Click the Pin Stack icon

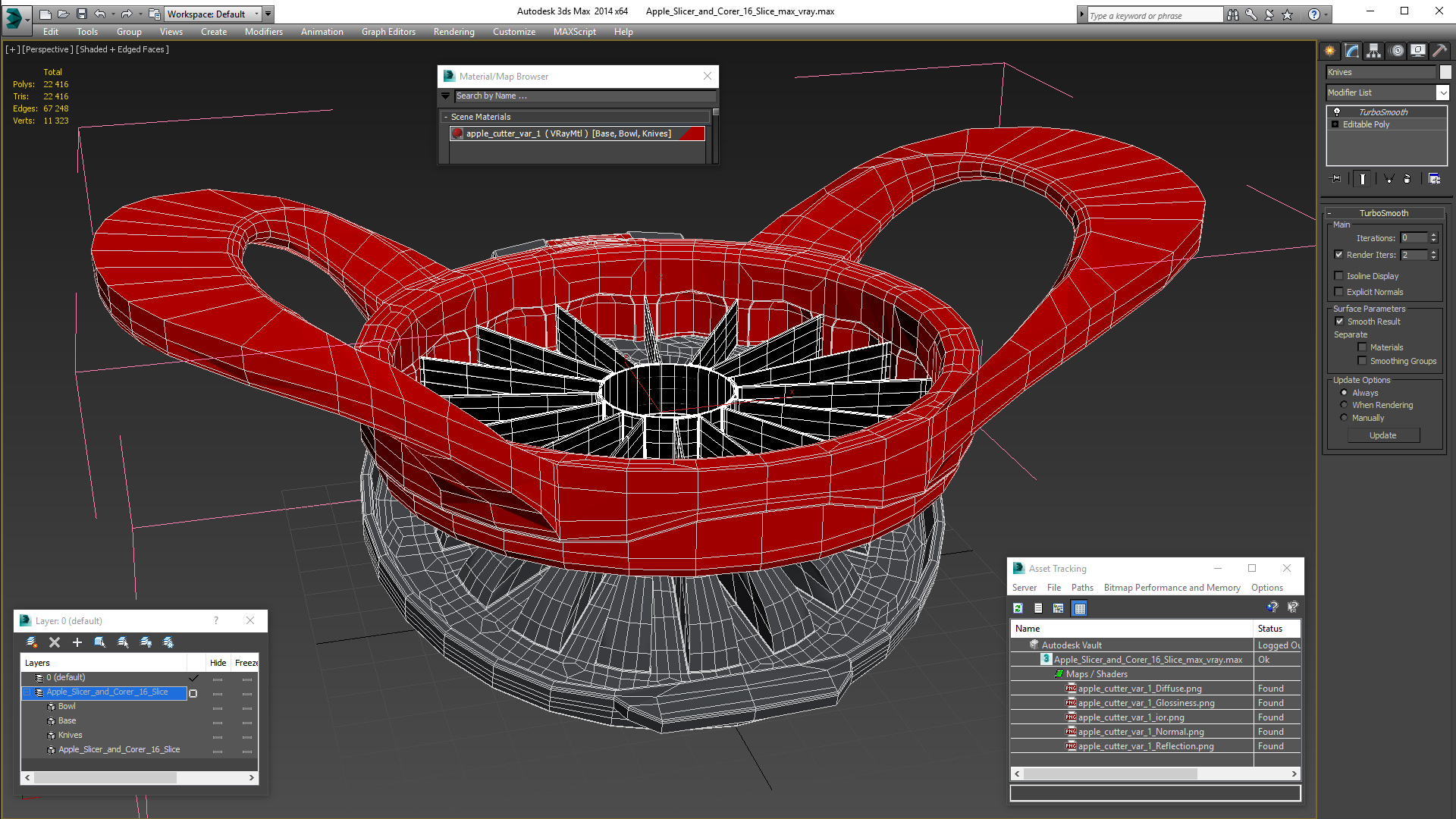point(1336,179)
